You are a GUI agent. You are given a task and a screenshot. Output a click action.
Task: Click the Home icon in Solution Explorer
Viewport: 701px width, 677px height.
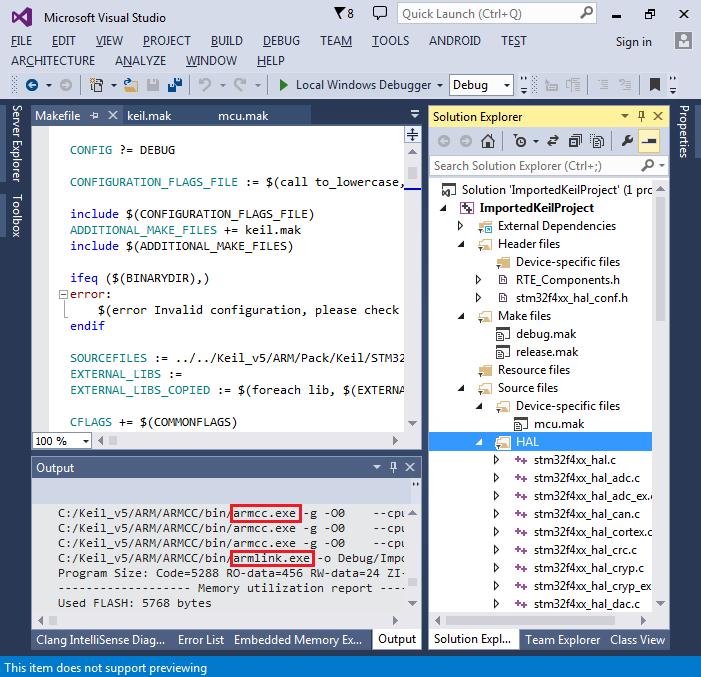tap(489, 141)
